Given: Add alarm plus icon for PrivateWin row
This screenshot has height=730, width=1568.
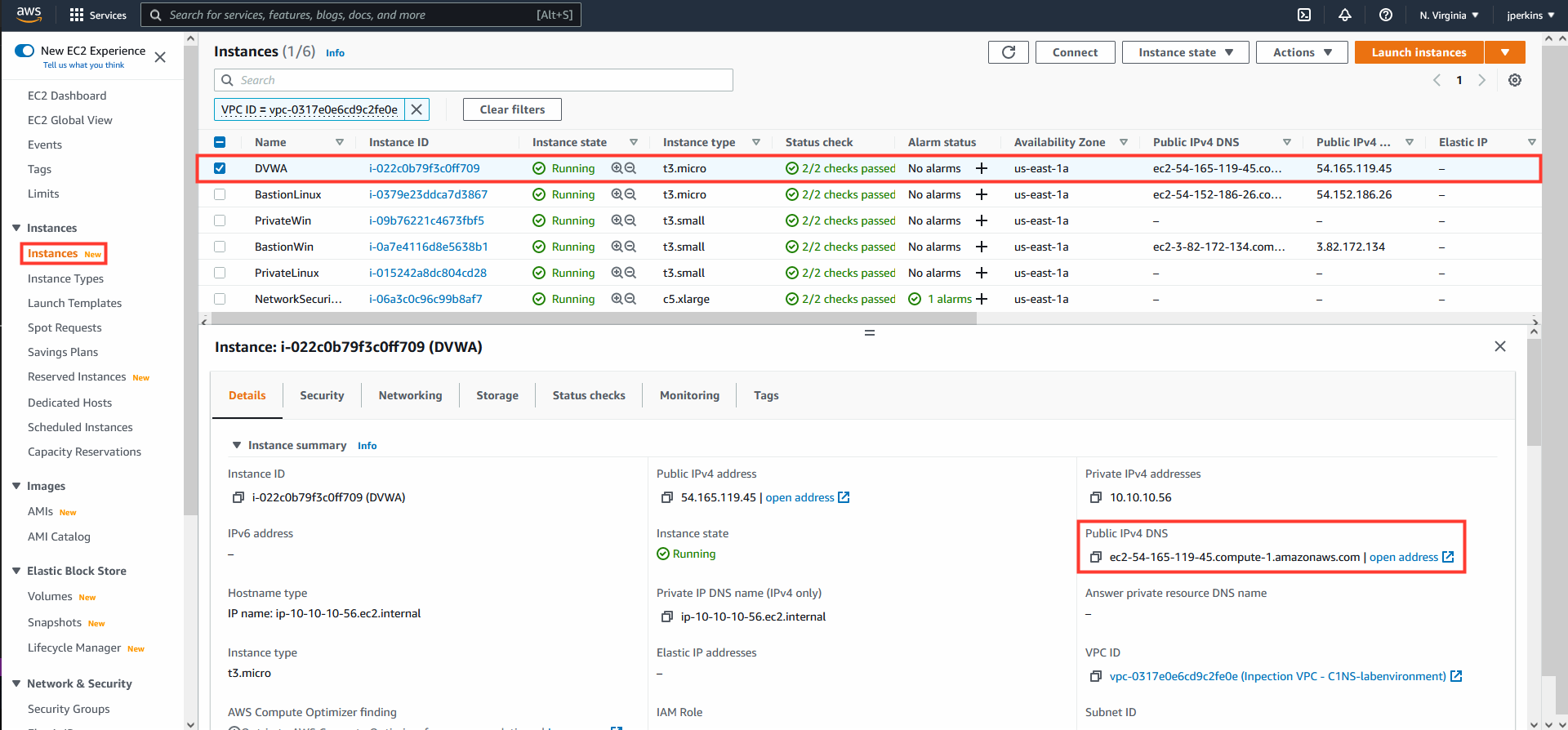Looking at the screenshot, I should click(982, 220).
